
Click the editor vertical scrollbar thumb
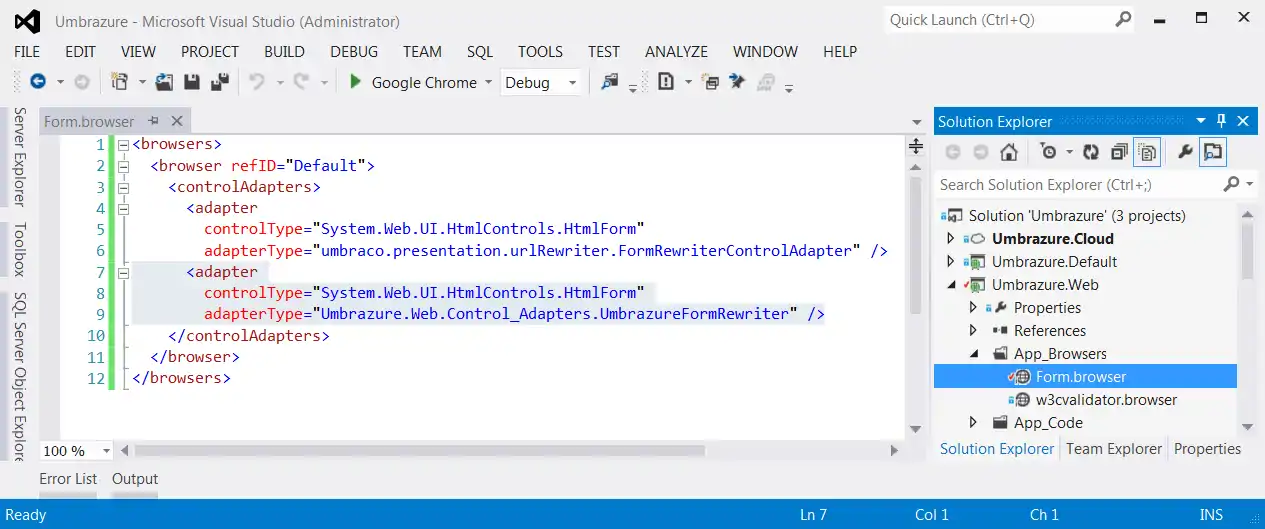tap(915, 244)
